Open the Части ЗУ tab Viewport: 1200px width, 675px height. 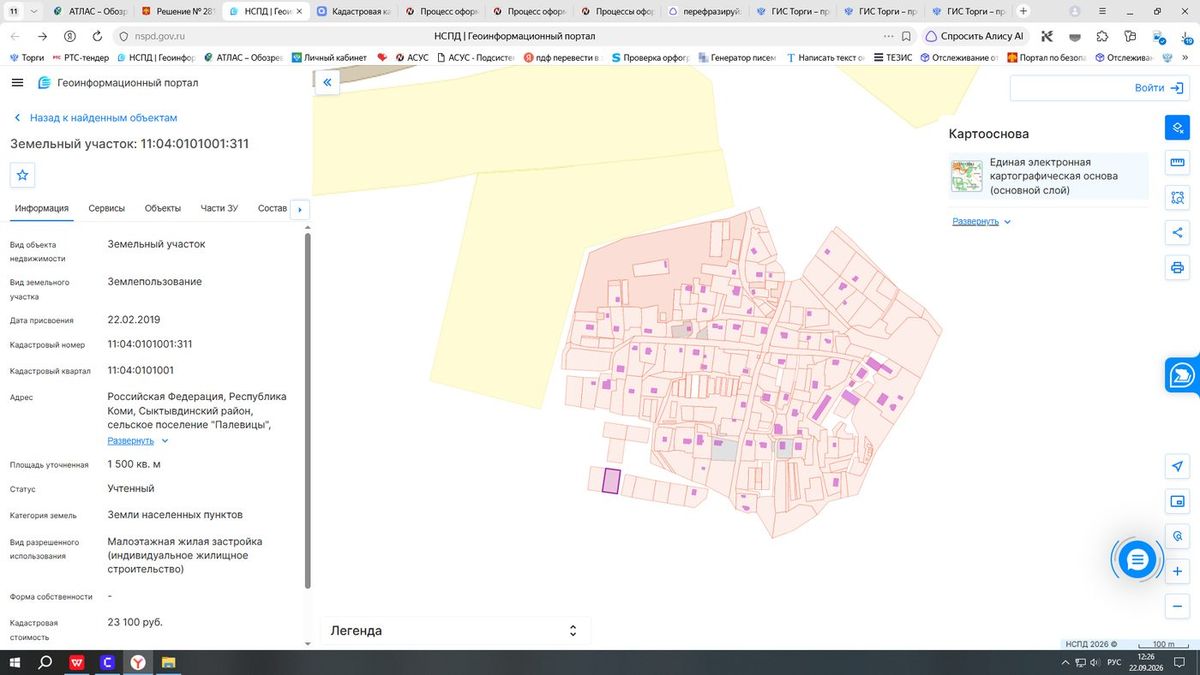point(219,208)
